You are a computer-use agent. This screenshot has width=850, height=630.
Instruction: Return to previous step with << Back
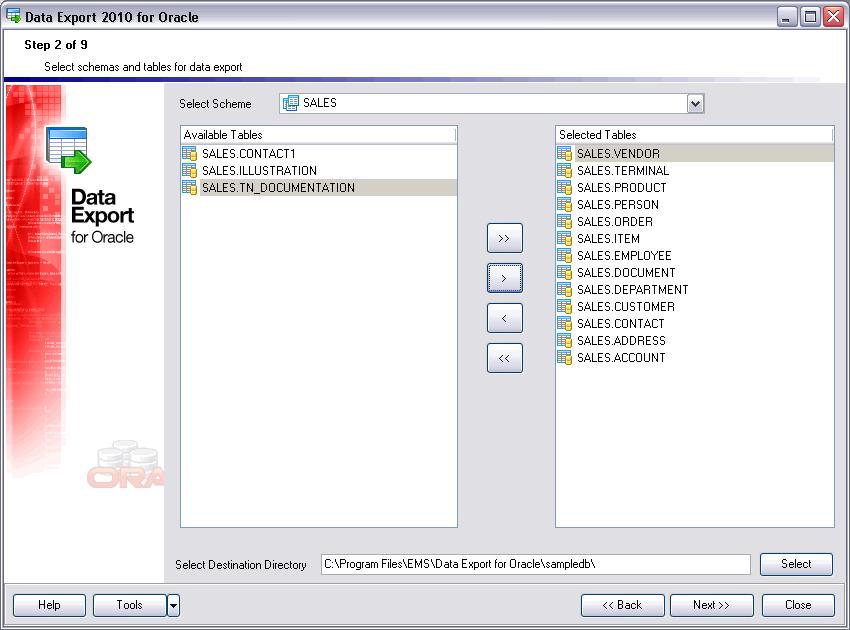pos(623,606)
